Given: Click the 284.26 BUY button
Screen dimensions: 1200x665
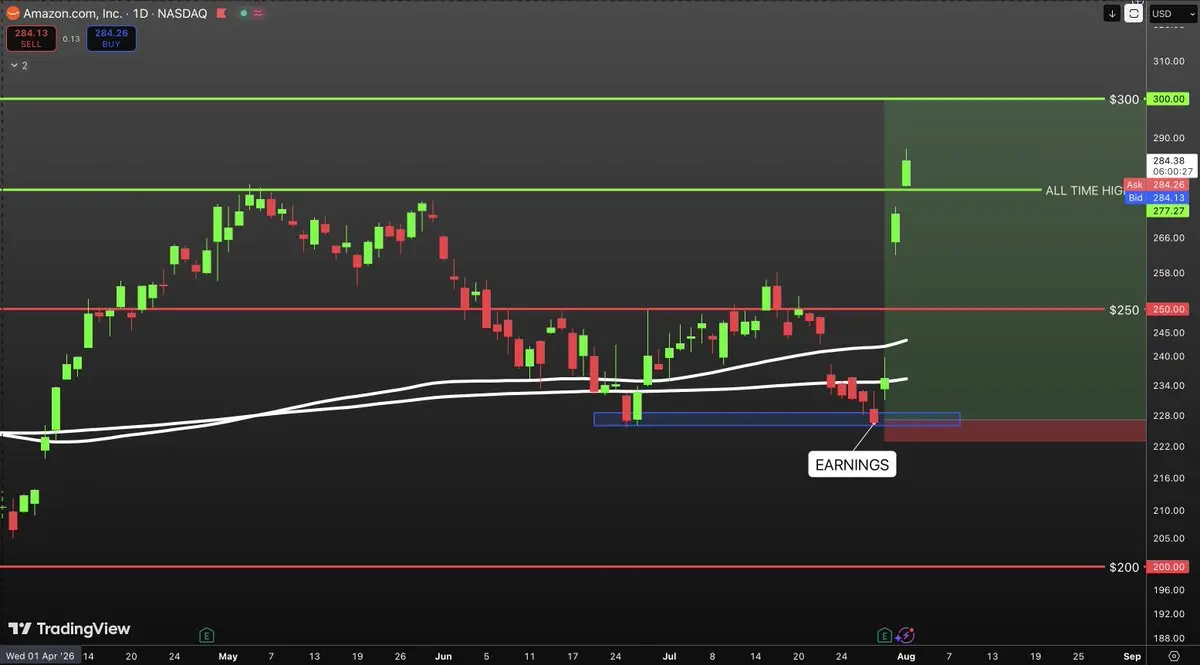Looking at the screenshot, I should [x=111, y=39].
